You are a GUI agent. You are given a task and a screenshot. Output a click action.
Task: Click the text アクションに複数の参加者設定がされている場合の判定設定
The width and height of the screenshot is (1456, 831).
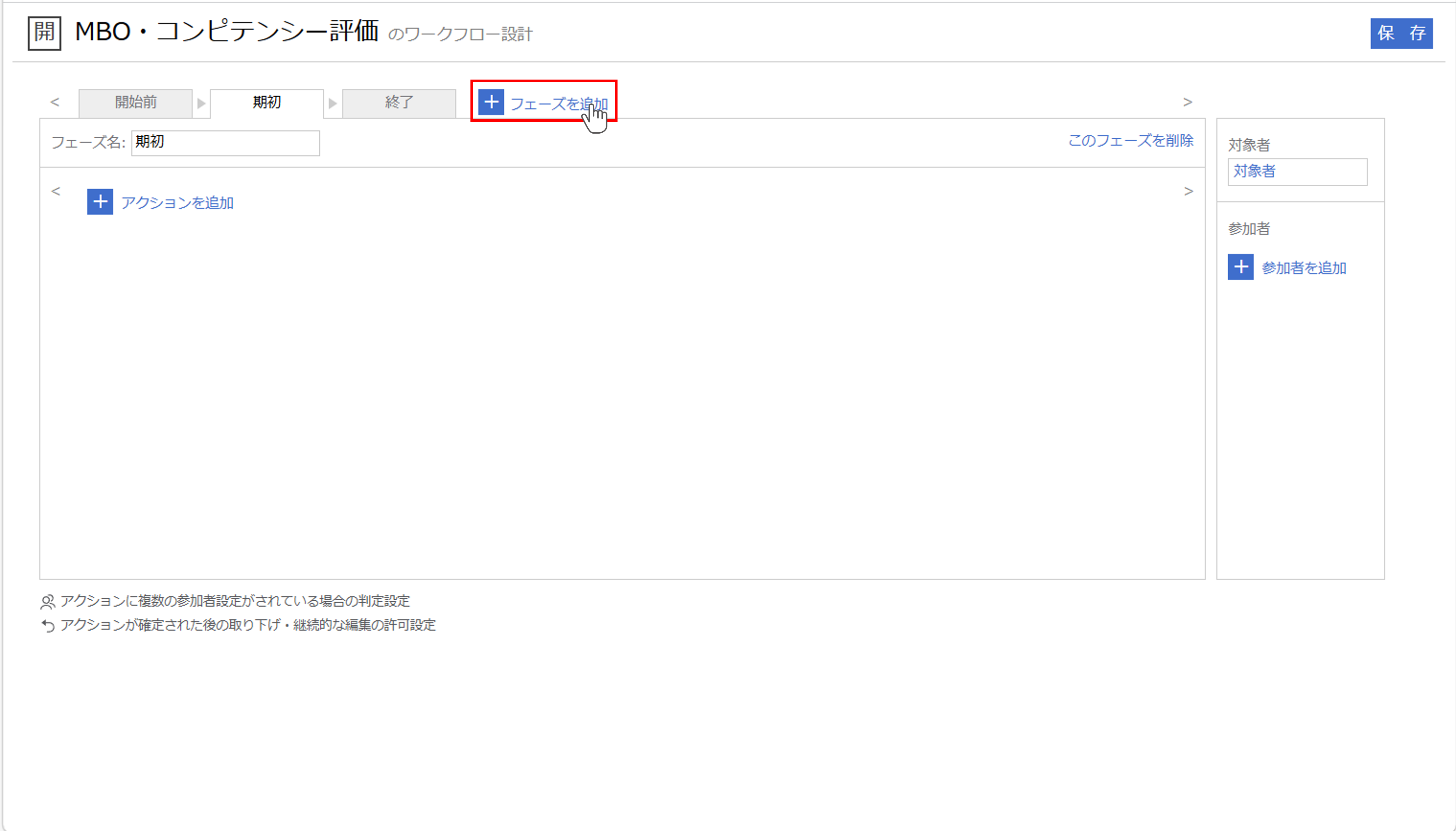[235, 601]
